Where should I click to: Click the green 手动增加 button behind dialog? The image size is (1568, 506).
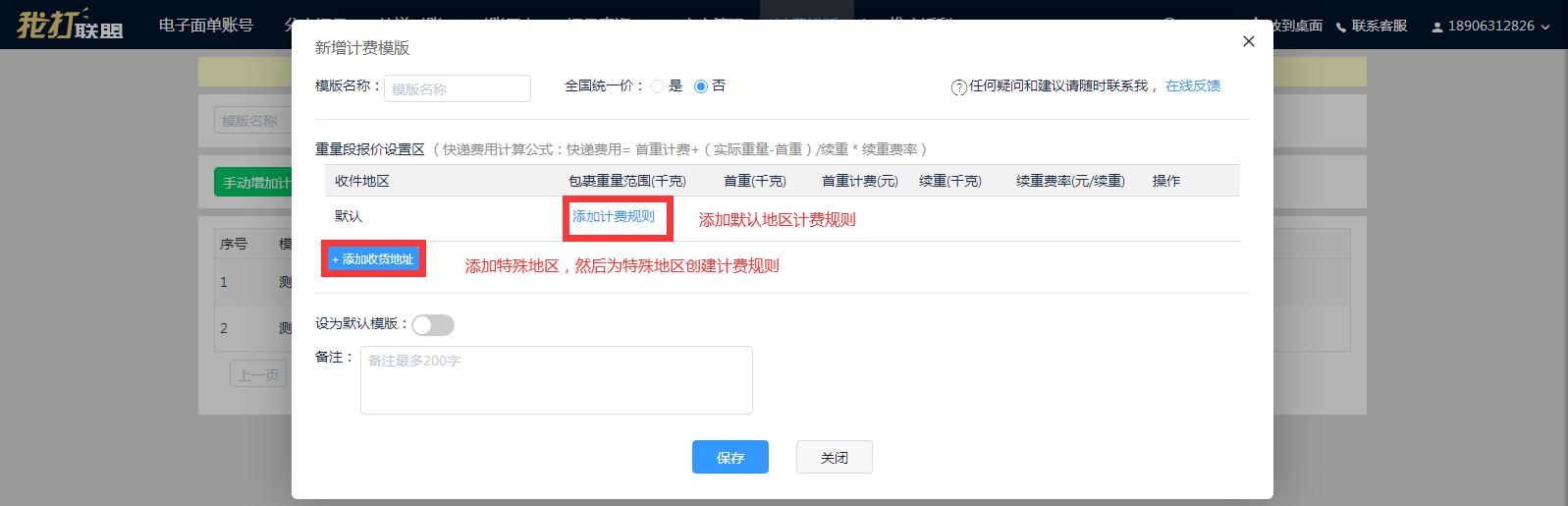coord(253,183)
